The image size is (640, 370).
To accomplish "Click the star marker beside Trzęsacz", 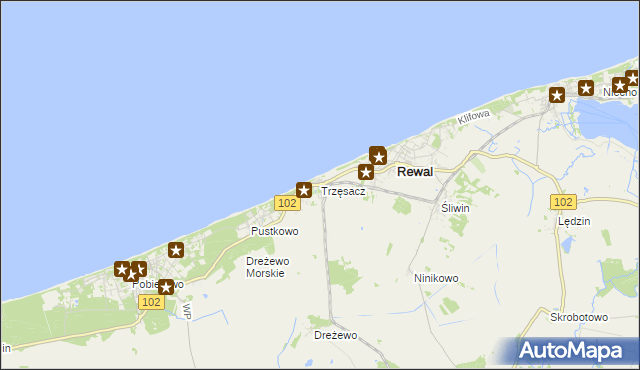I will coord(304,190).
